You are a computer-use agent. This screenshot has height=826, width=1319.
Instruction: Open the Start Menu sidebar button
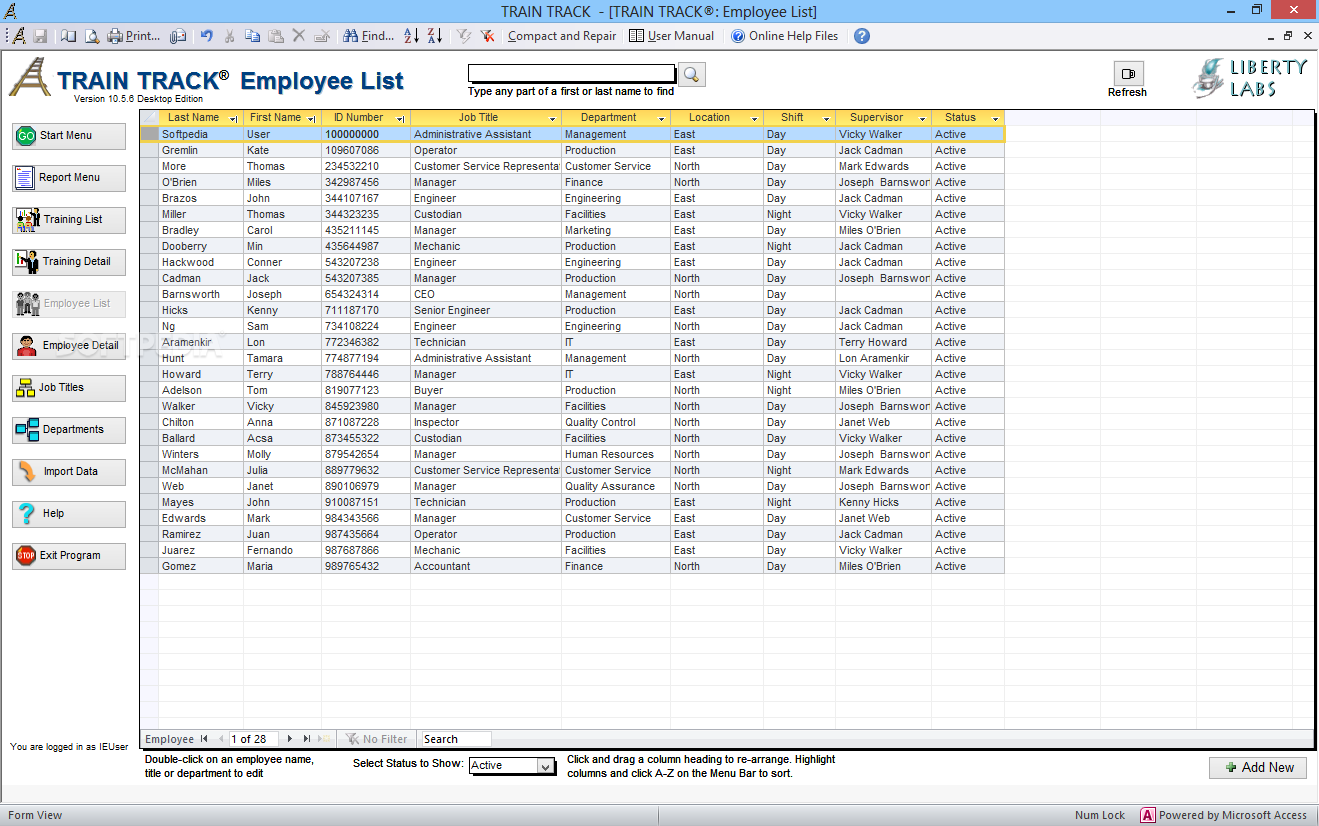[x=69, y=136]
